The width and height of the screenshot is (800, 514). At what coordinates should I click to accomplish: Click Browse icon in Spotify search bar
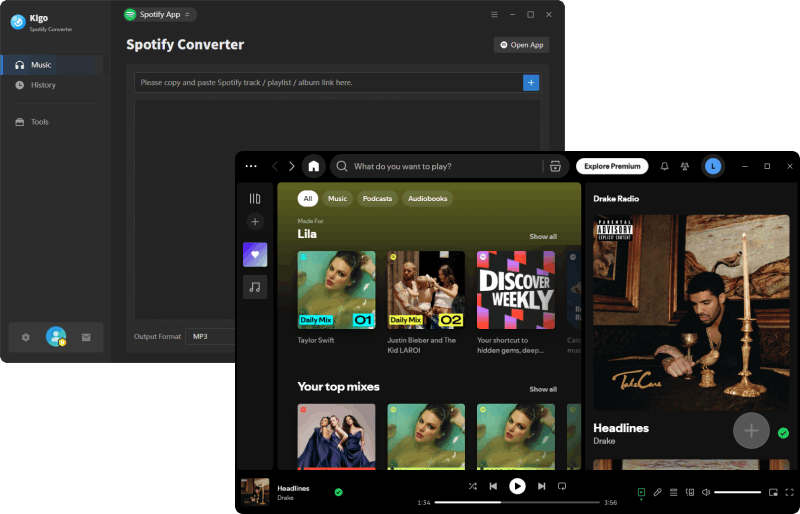[555, 166]
